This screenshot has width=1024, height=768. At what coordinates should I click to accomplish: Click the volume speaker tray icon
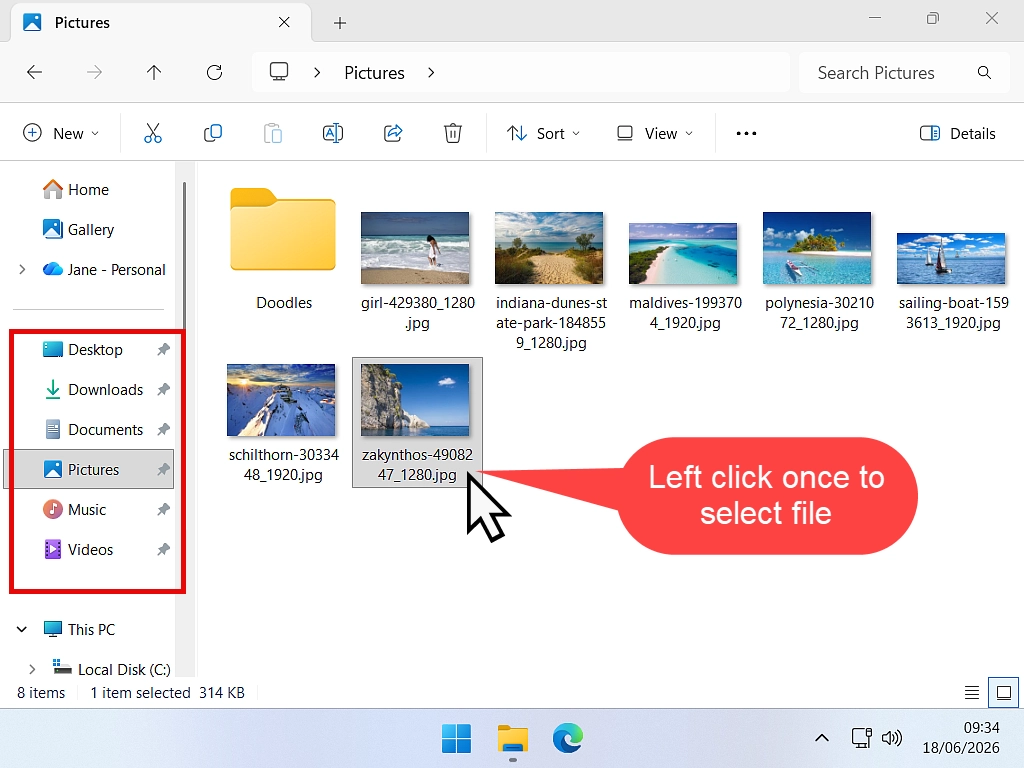(891, 739)
